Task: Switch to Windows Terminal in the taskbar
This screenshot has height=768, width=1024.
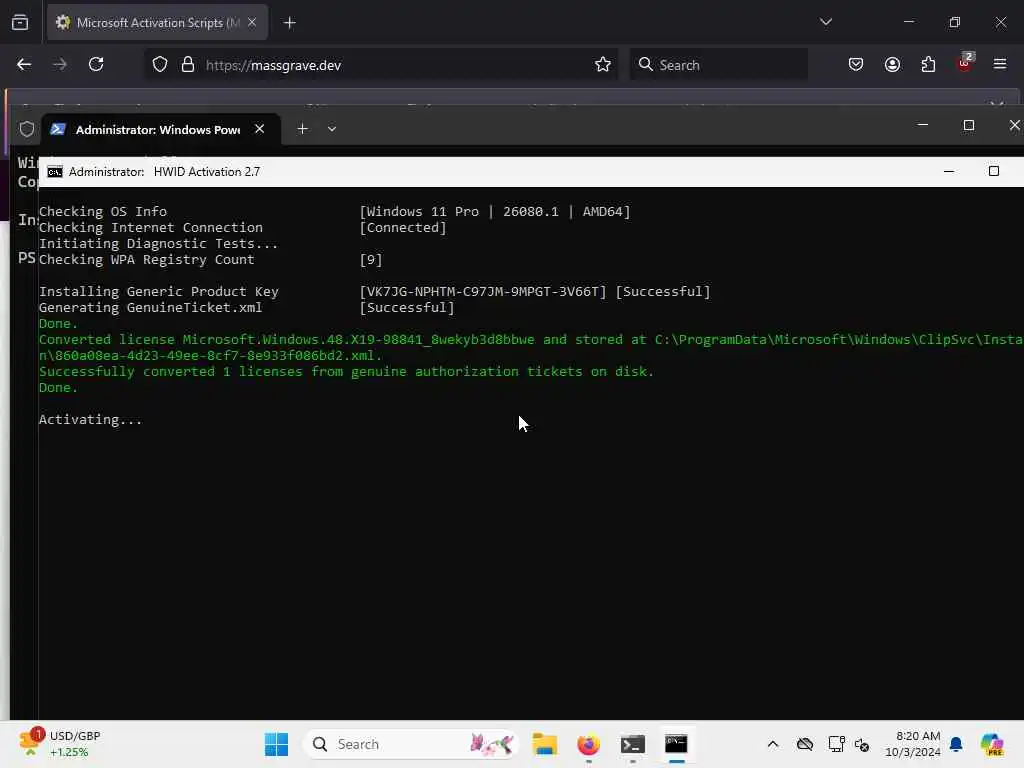Action: (633, 744)
